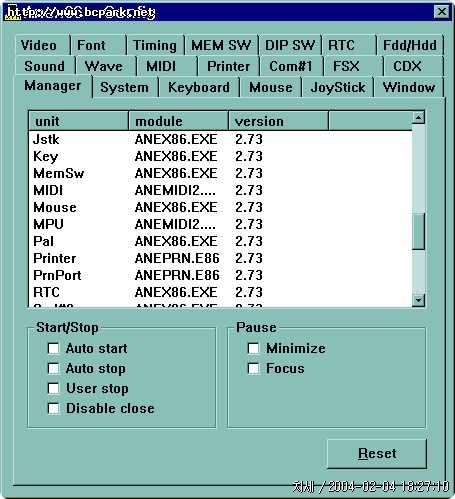455x499 pixels.
Task: Click ANEMIDI2 module in MPU row
Action: click(175, 224)
